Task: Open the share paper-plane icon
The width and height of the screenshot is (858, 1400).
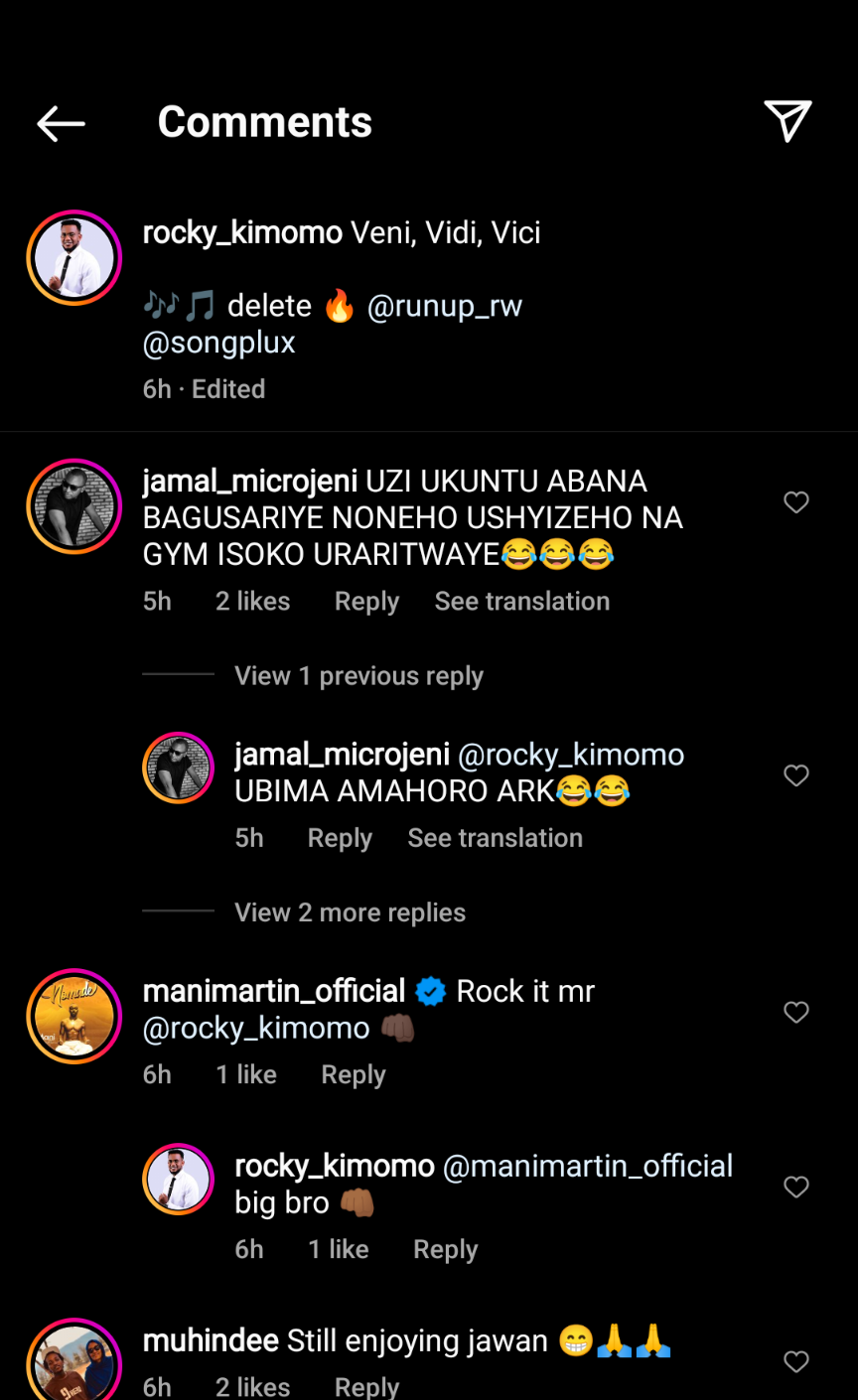Action: (x=787, y=121)
